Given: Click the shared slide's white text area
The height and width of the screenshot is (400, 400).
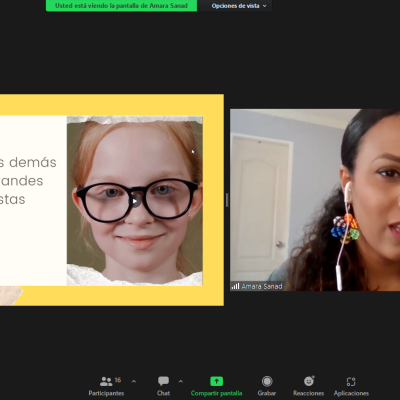Looking at the screenshot, I should 33,201.
